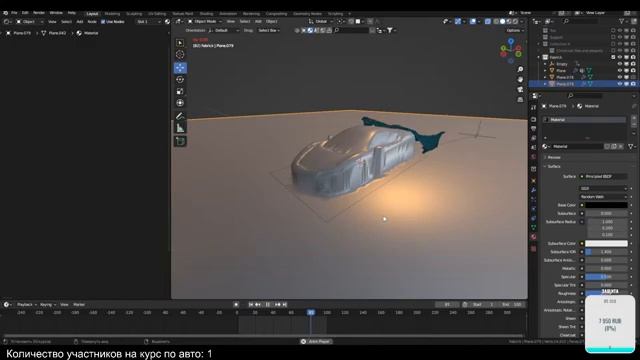Click the outliner display mode icon
The image size is (640, 360).
coord(549,21)
